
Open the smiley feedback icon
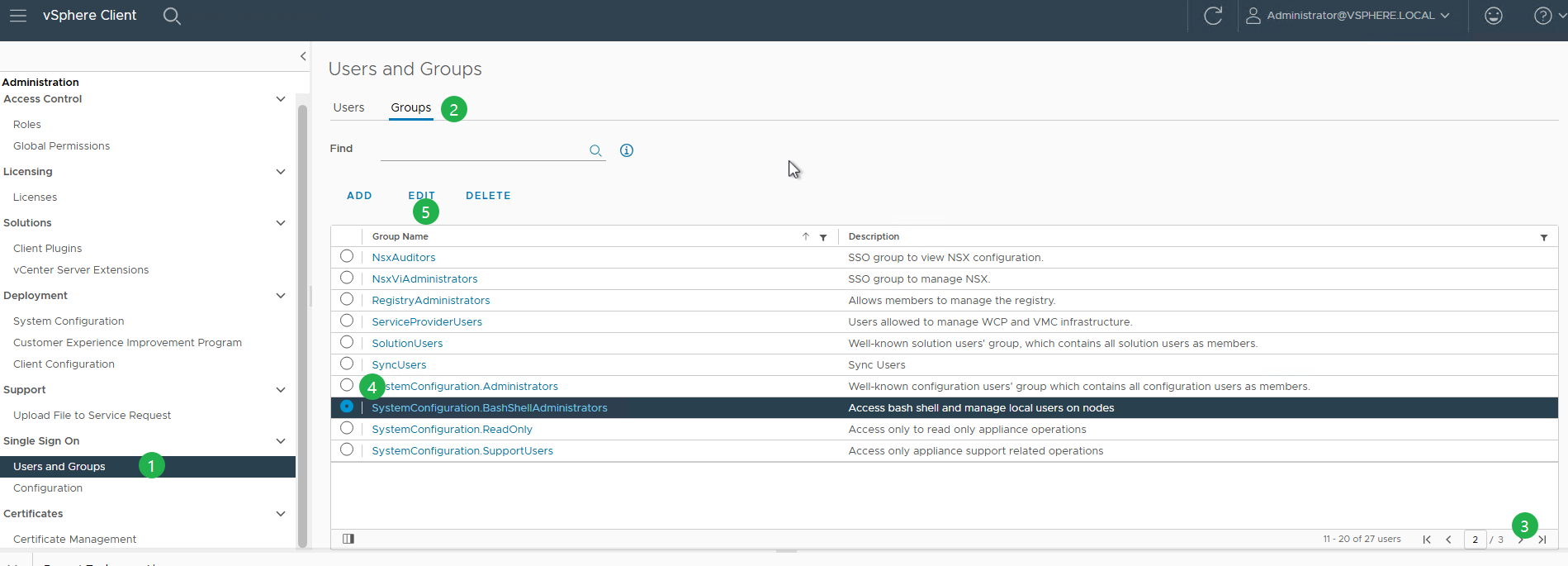tap(1493, 16)
